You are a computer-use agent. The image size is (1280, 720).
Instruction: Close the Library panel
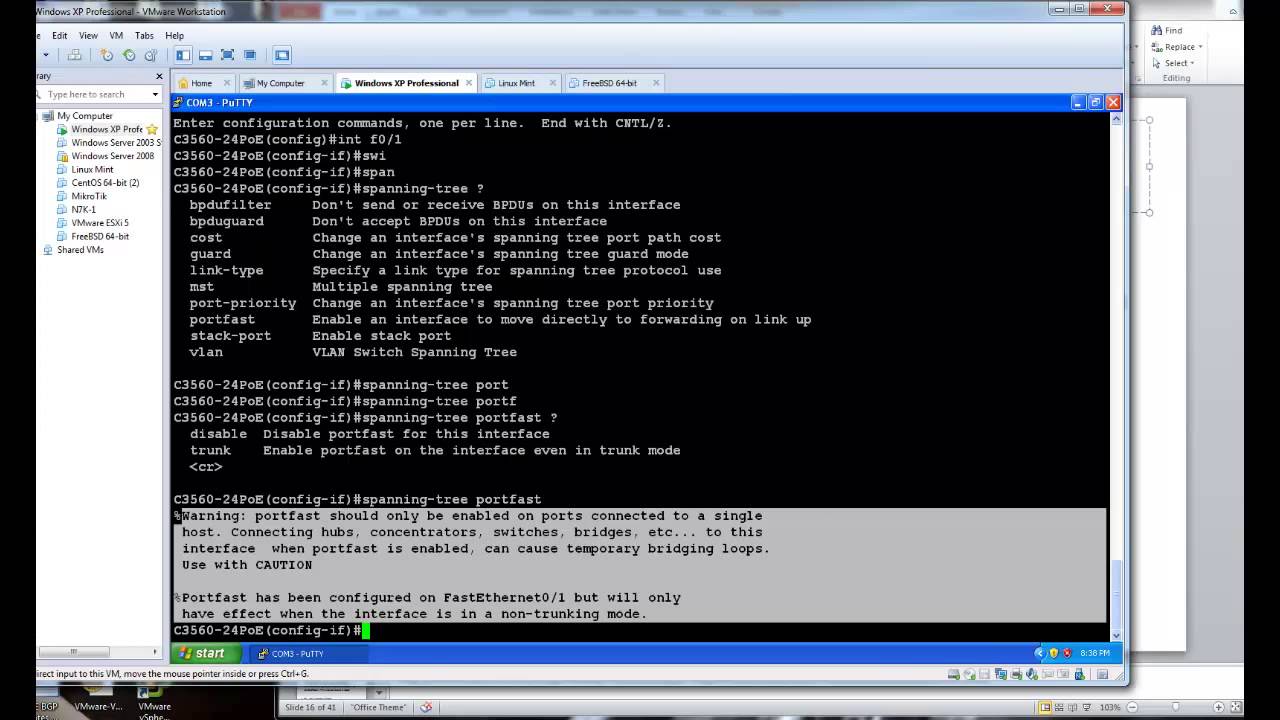click(158, 76)
